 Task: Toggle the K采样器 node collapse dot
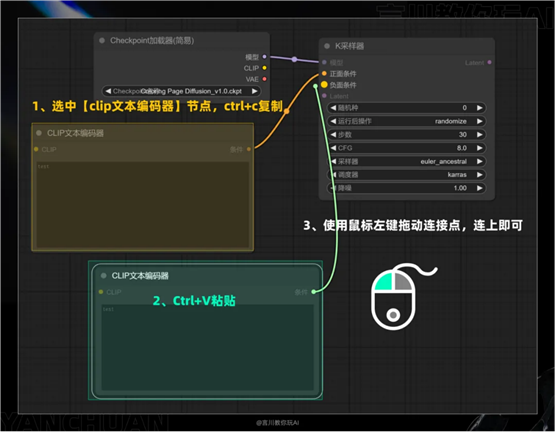click(x=327, y=46)
